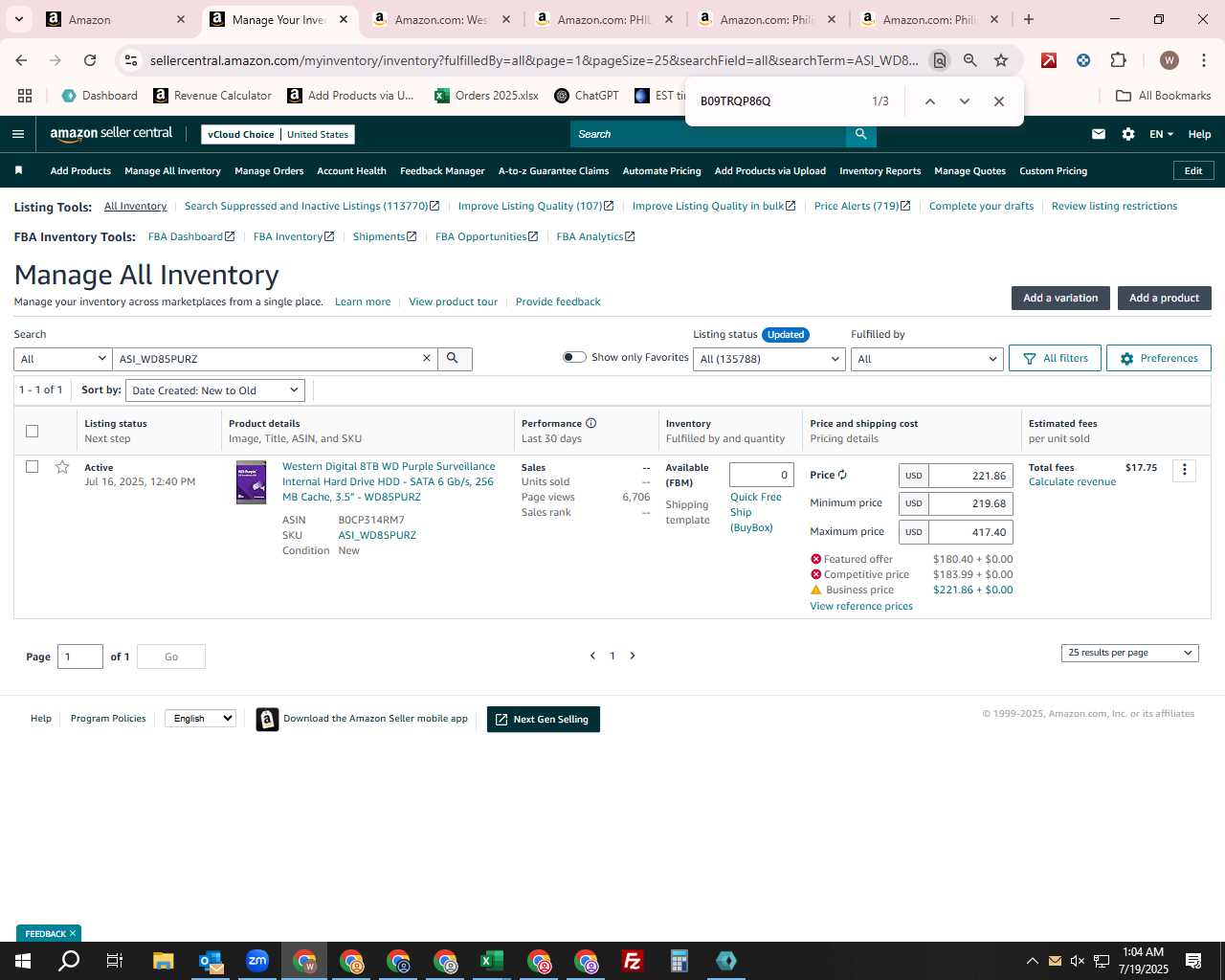The width and height of the screenshot is (1225, 980).
Task: Submit inventory search with magnifier button
Action: [x=454, y=358]
